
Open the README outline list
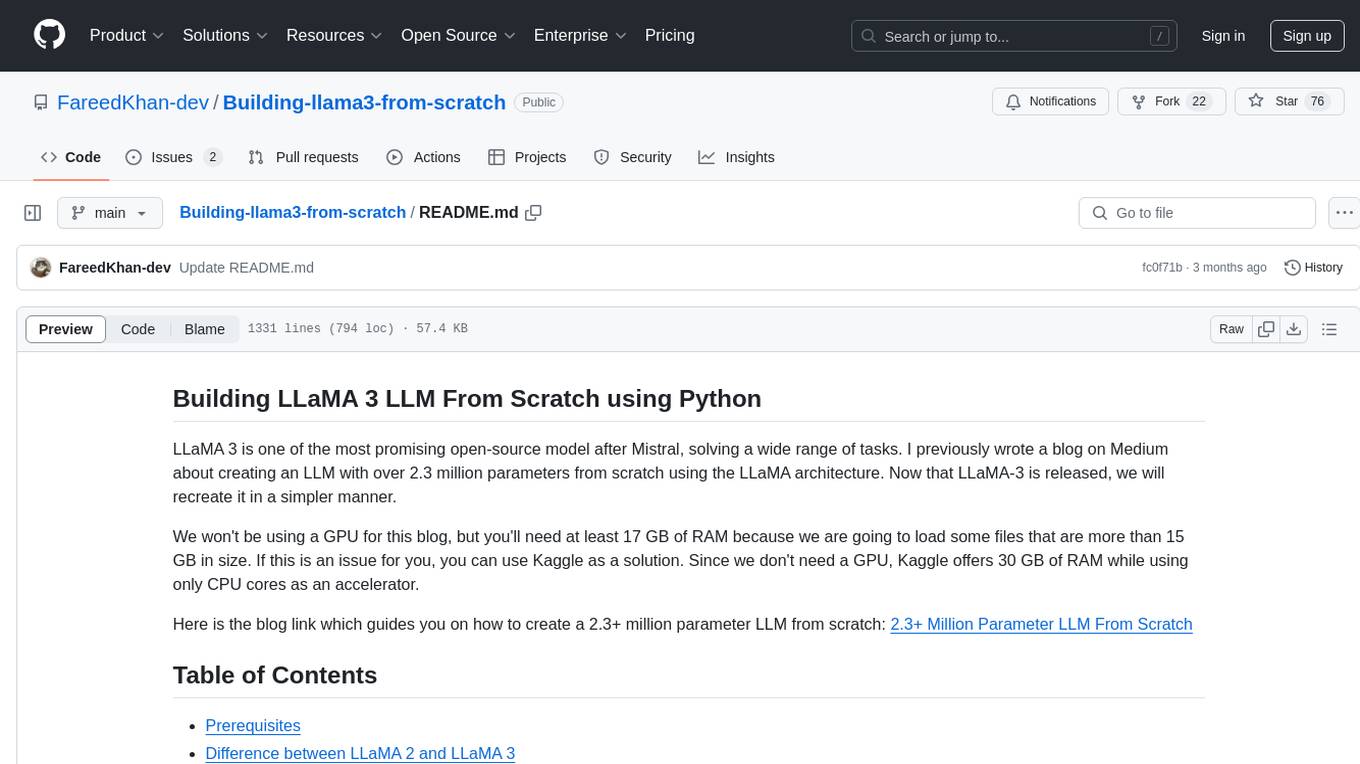coord(1329,329)
